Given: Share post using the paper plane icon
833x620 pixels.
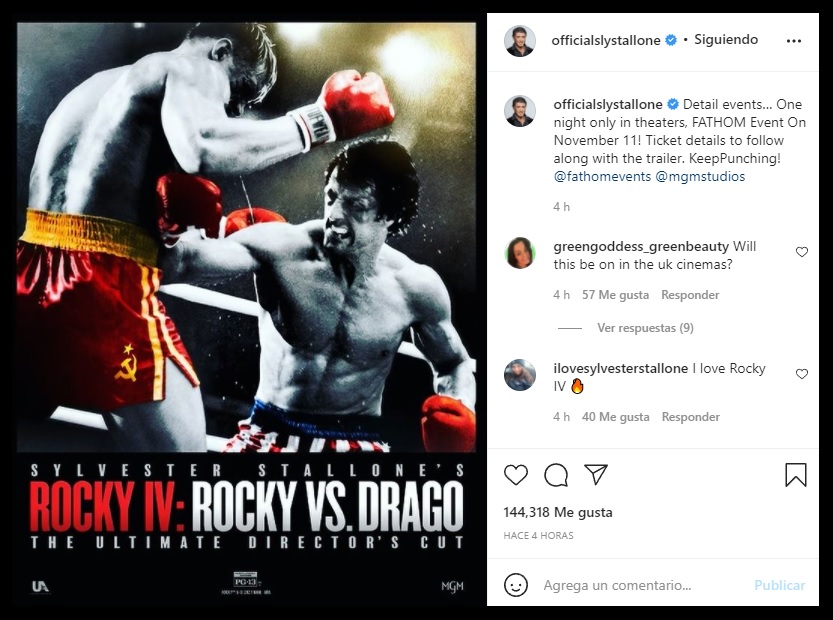Looking at the screenshot, I should tap(596, 474).
